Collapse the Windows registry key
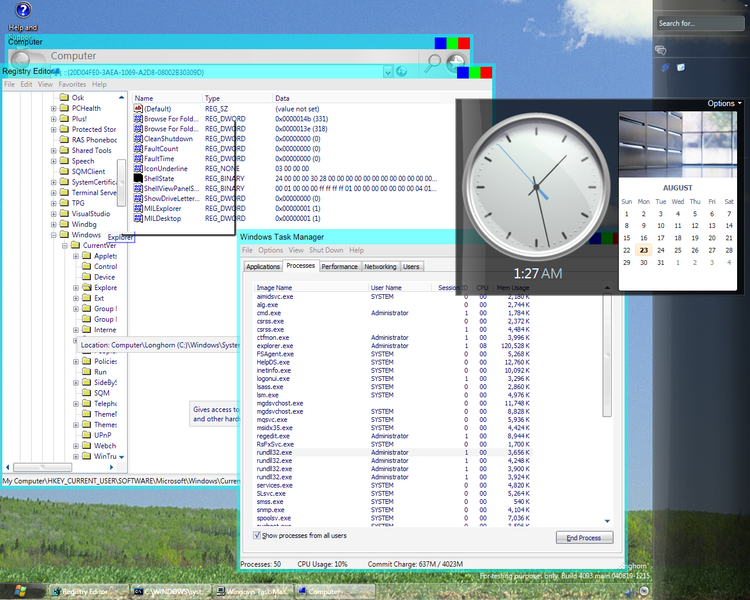Viewport: 750px width, 600px height. click(x=55, y=235)
